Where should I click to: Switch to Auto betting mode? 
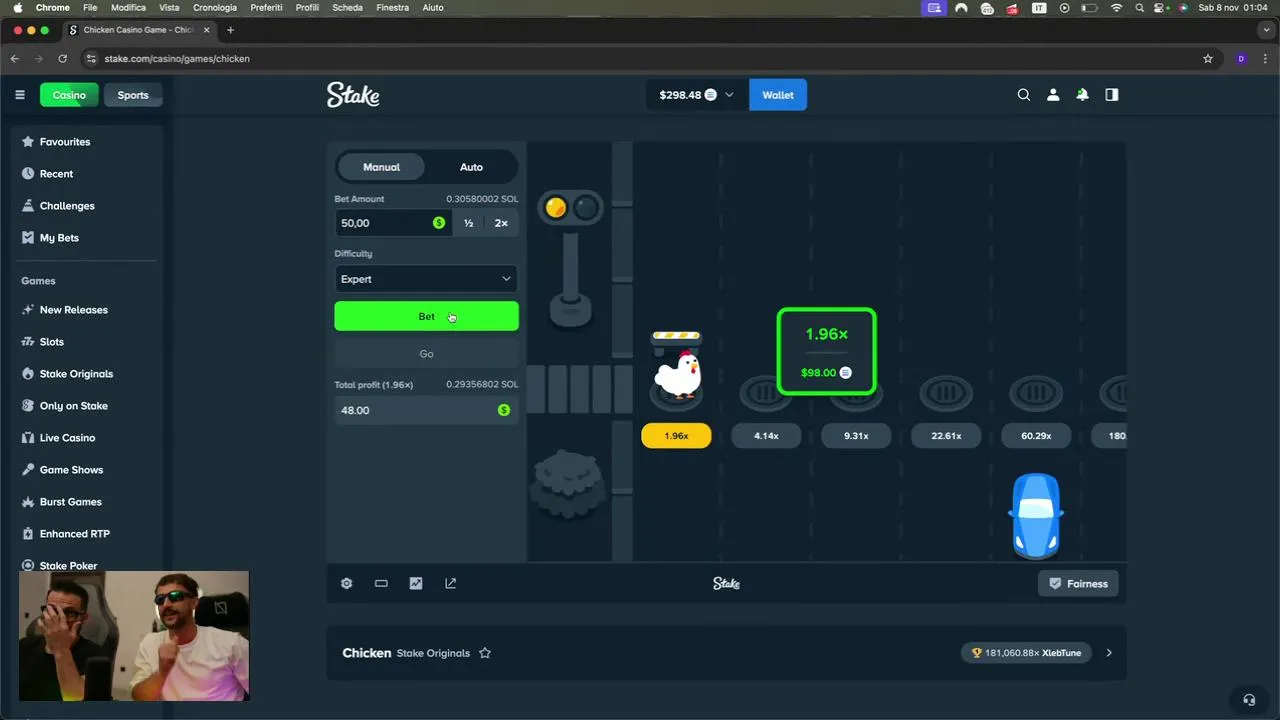pyautogui.click(x=471, y=167)
